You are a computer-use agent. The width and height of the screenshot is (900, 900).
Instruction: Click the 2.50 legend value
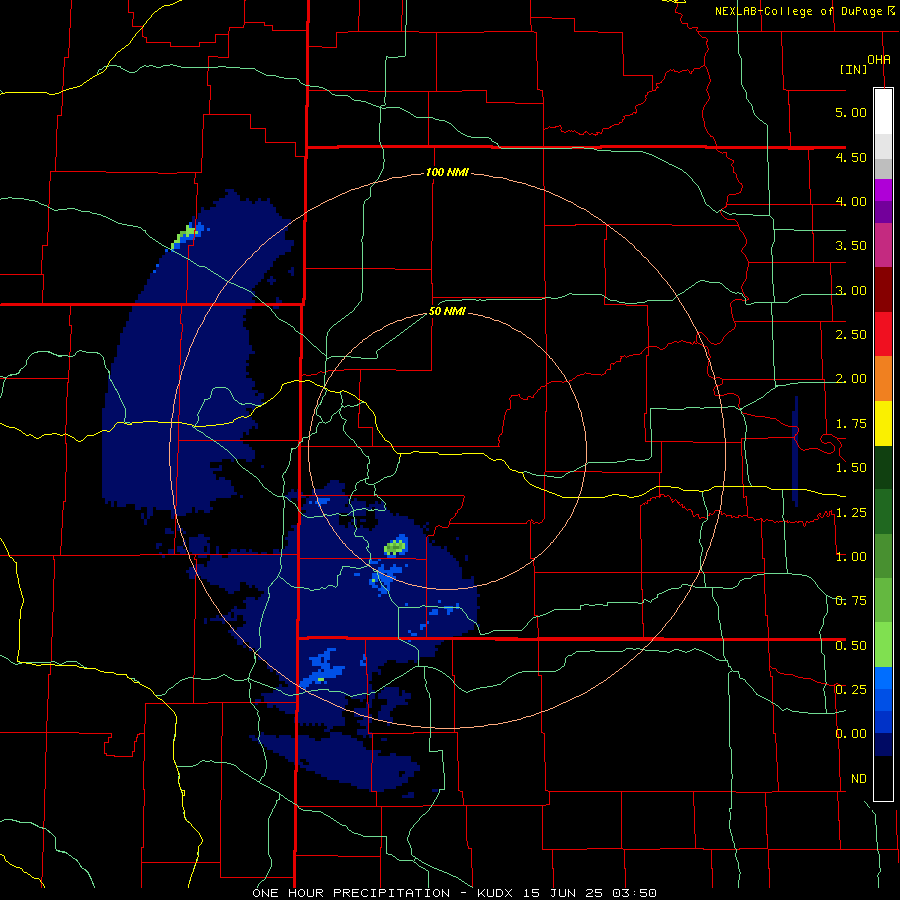tap(851, 335)
